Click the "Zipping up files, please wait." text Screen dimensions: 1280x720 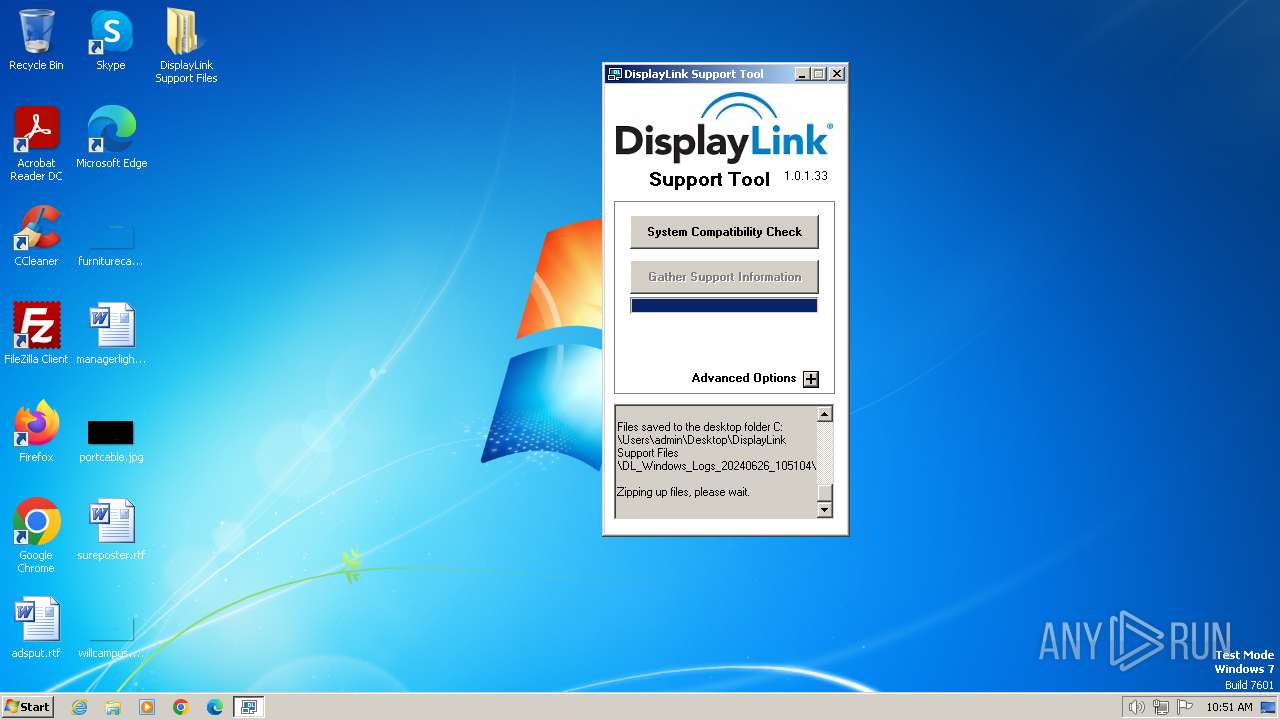[683, 492]
